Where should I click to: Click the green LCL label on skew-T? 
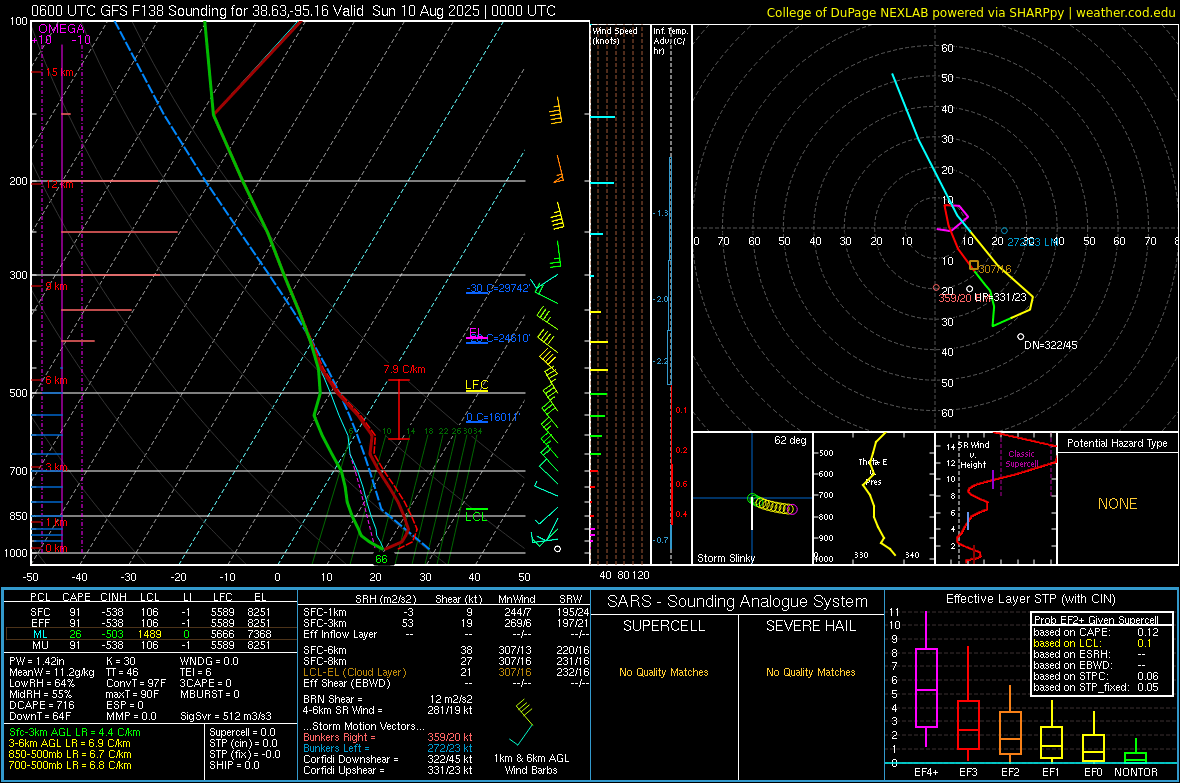tap(476, 516)
